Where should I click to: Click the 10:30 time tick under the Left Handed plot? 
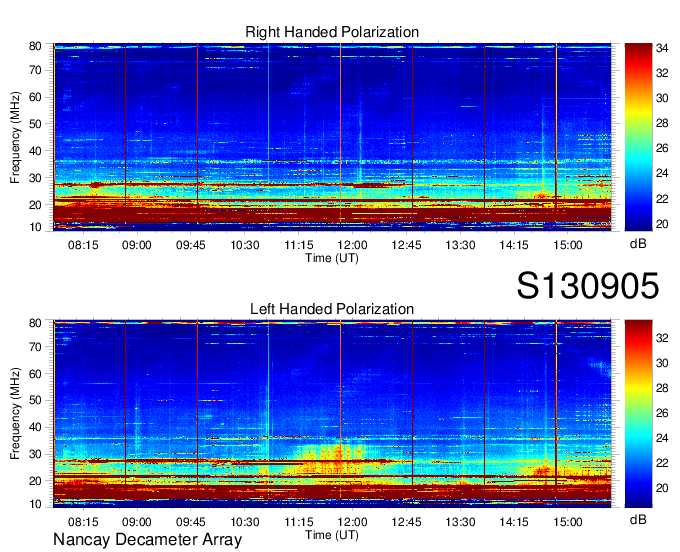coord(245,522)
